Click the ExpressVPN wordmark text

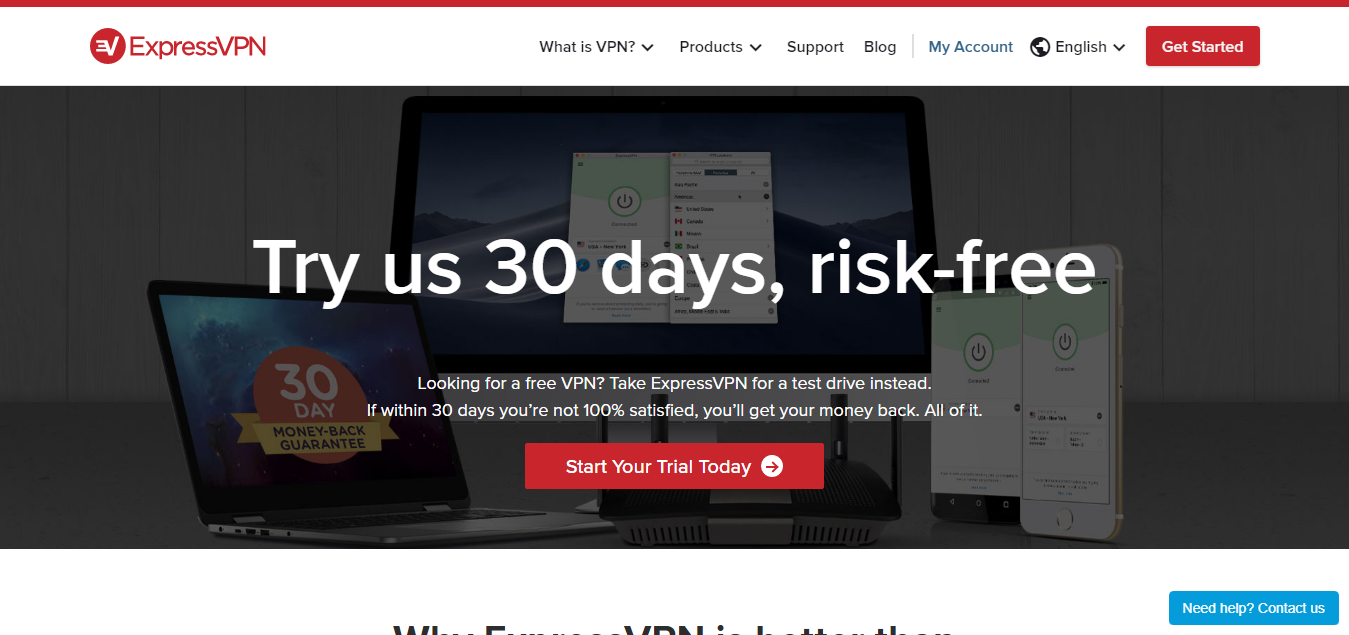point(198,46)
